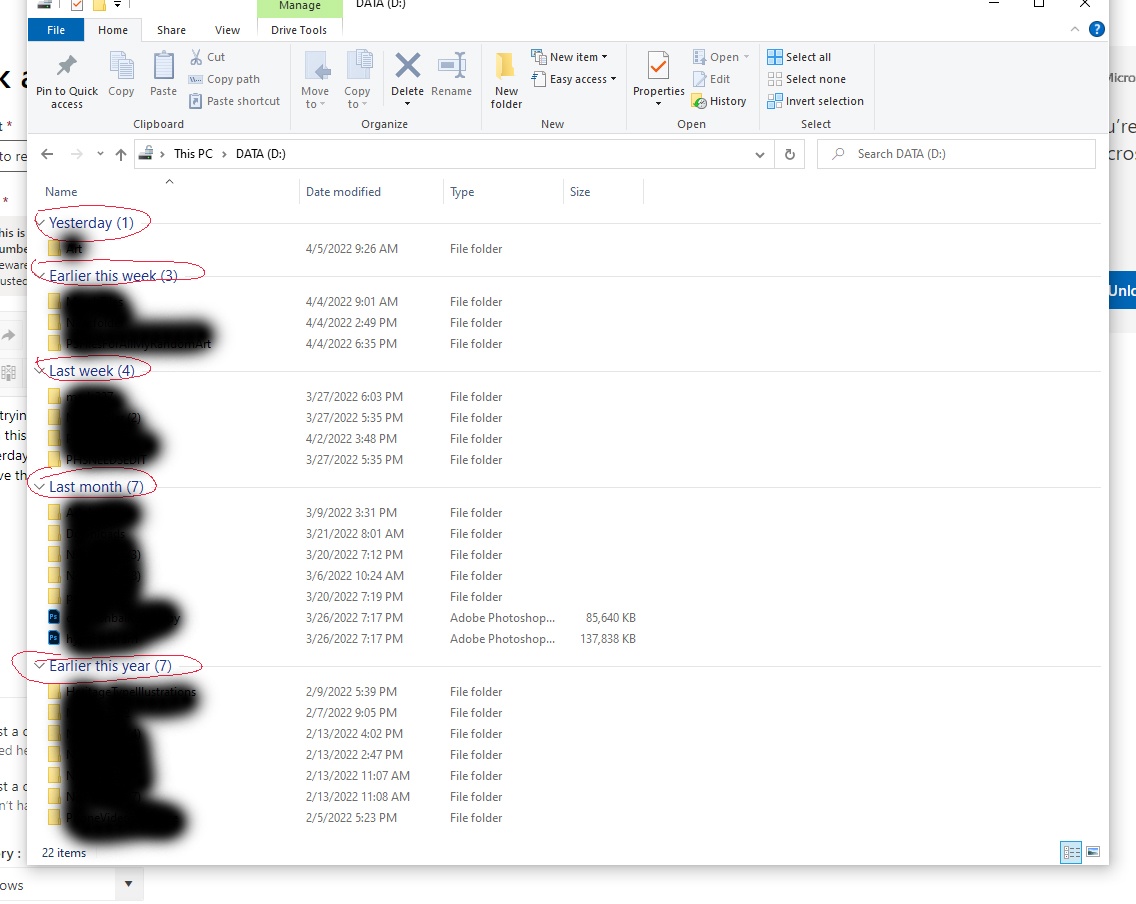The height and width of the screenshot is (904, 1136).
Task: Open the Move to menu
Action: pos(315,80)
